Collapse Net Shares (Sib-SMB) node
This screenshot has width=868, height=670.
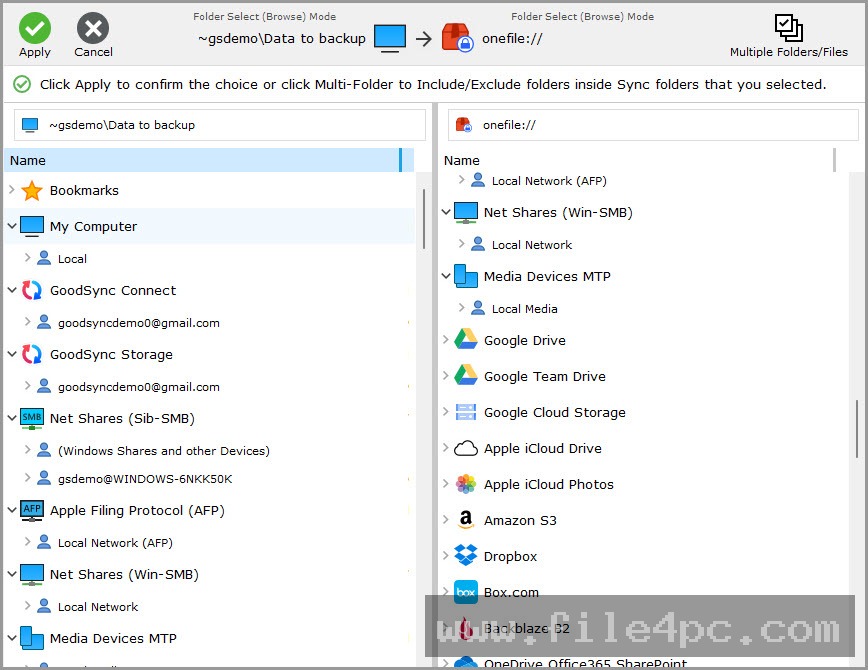click(x=12, y=418)
